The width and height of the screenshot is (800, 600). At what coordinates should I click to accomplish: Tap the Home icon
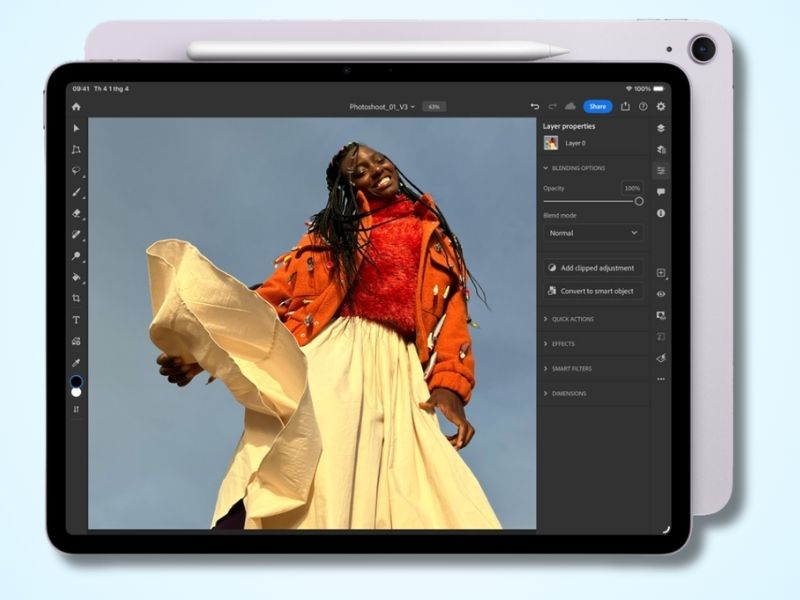coord(75,107)
